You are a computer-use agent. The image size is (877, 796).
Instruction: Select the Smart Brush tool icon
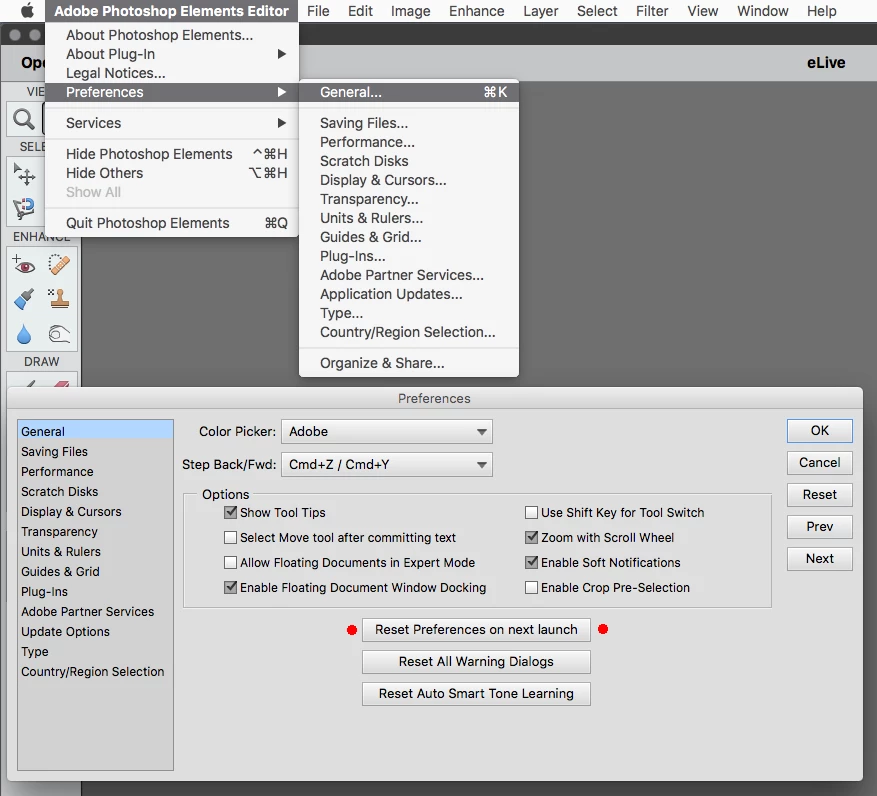24,299
